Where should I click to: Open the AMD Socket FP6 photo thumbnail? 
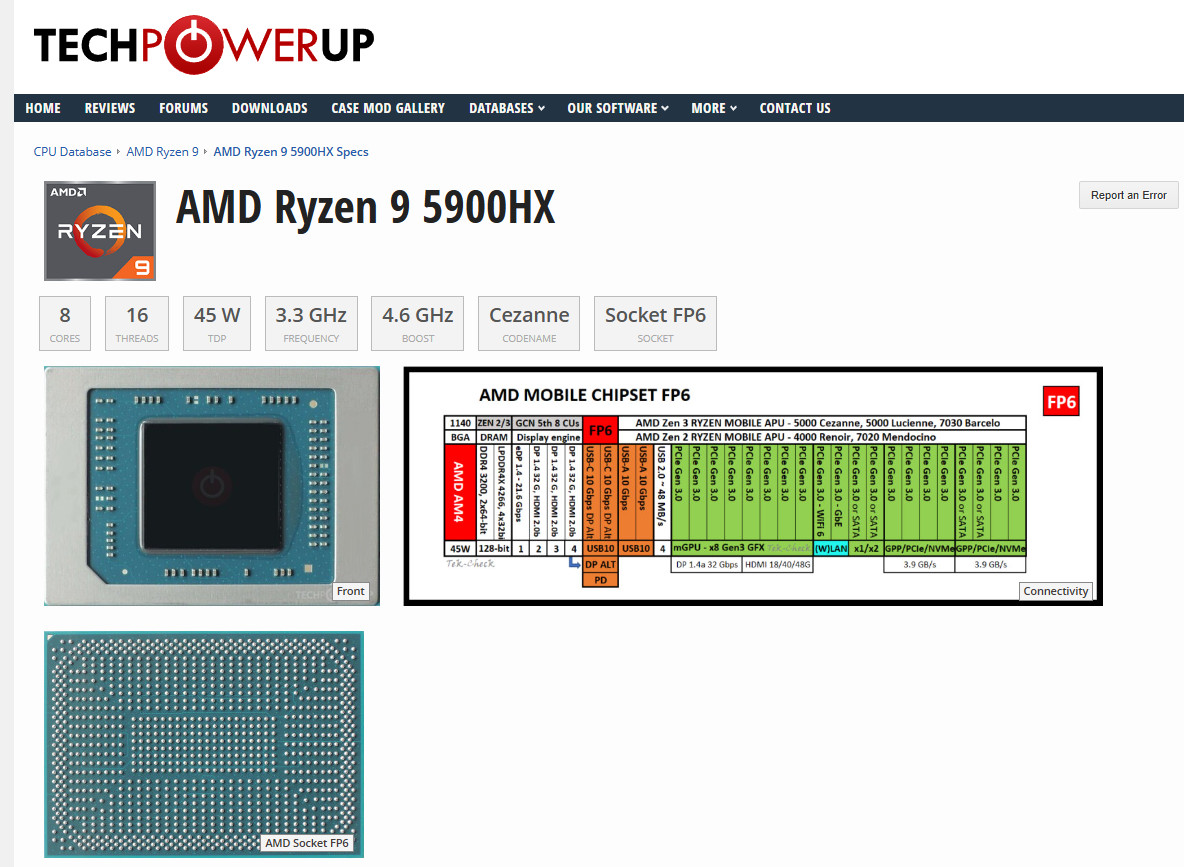point(204,745)
